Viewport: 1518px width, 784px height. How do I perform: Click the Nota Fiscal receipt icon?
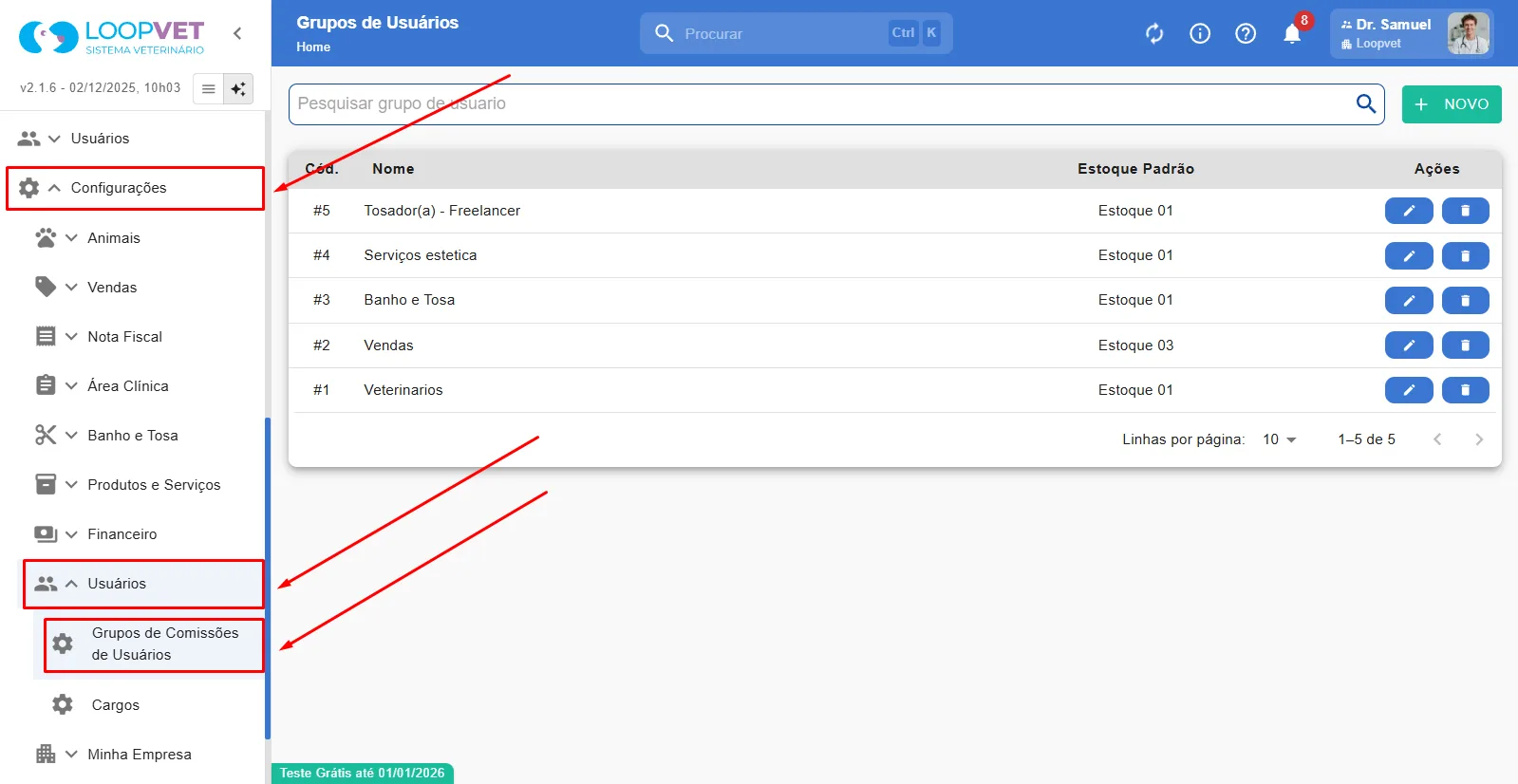click(x=46, y=336)
